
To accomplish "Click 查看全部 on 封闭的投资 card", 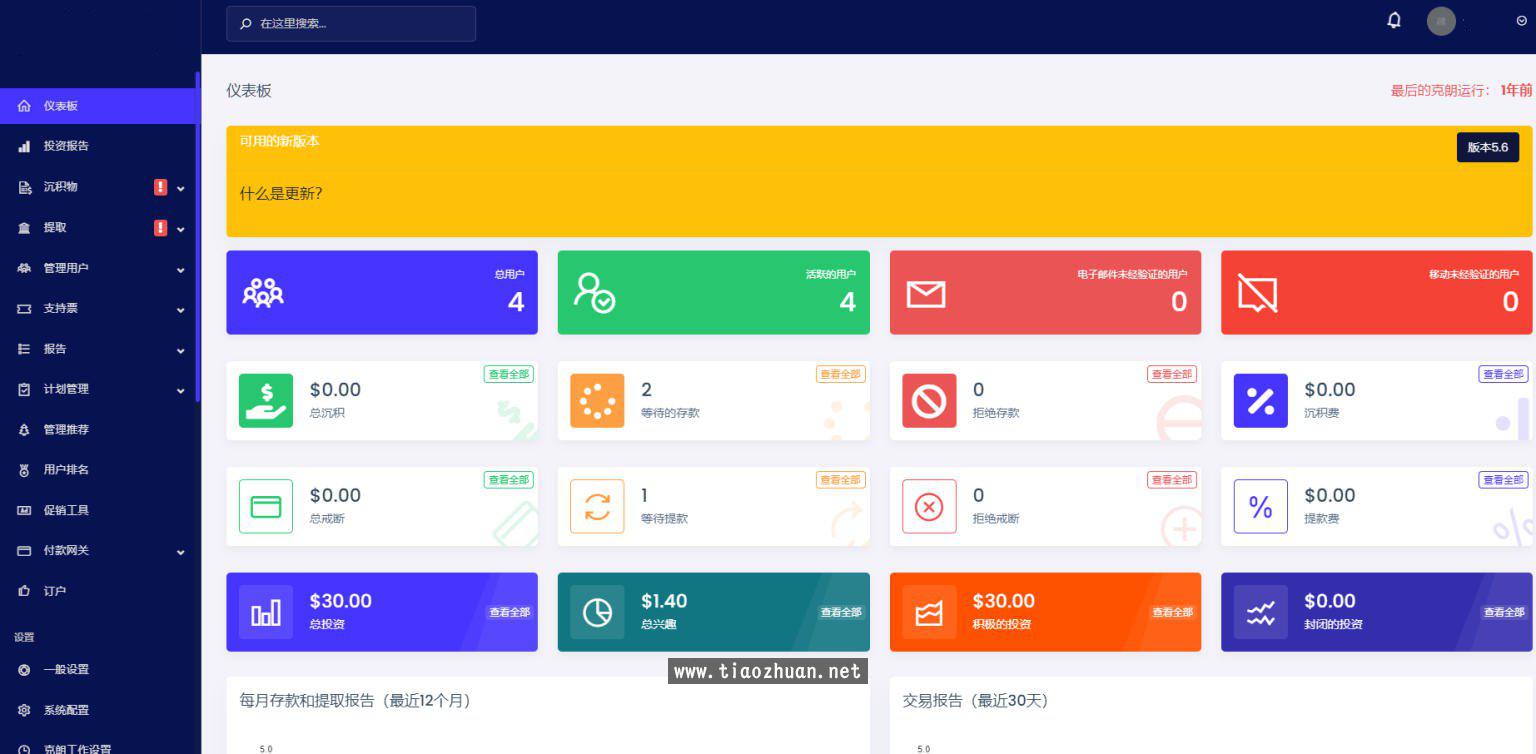I will tap(1503, 612).
